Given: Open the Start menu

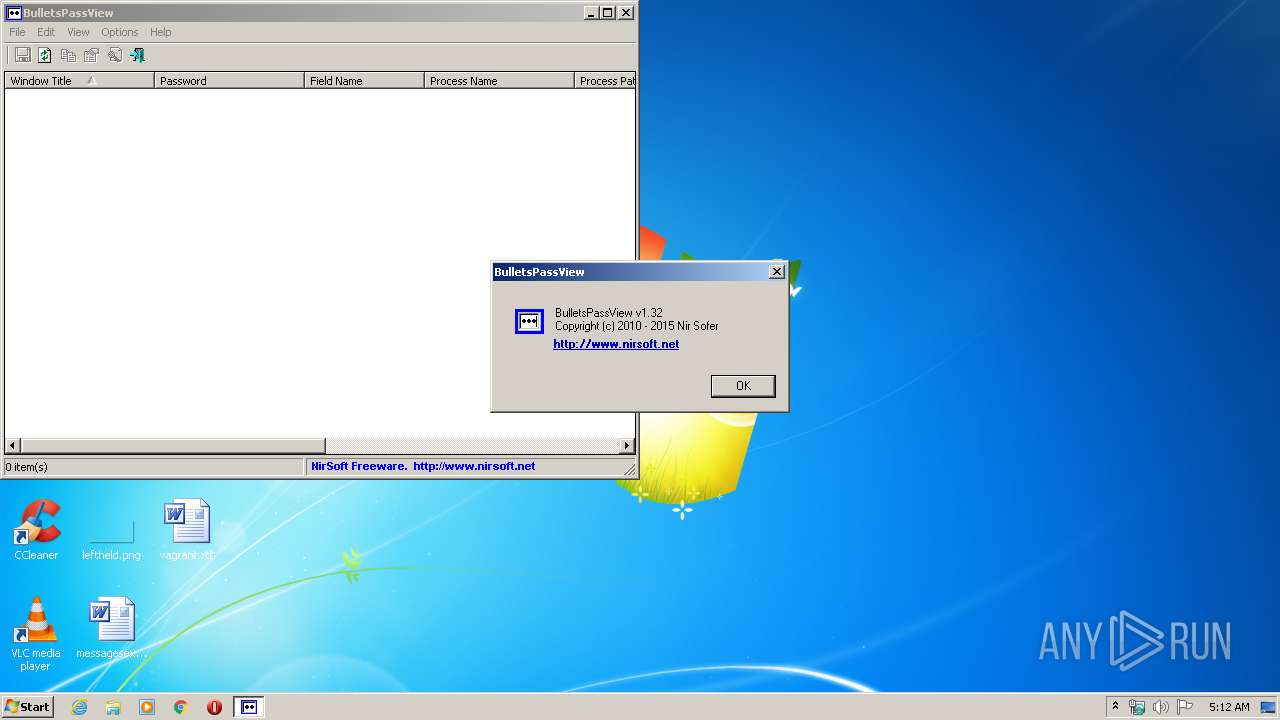Looking at the screenshot, I should 27,707.
